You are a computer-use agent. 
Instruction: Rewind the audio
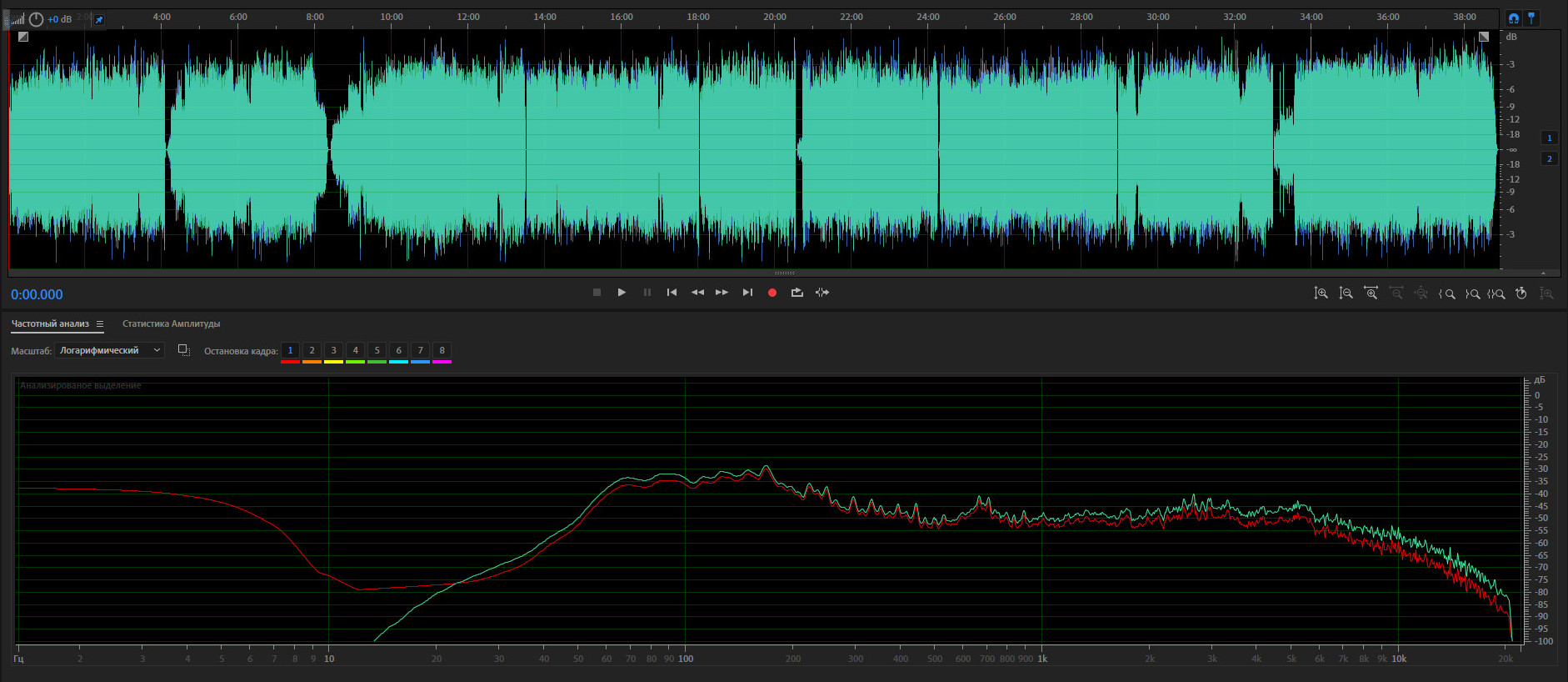tap(697, 293)
